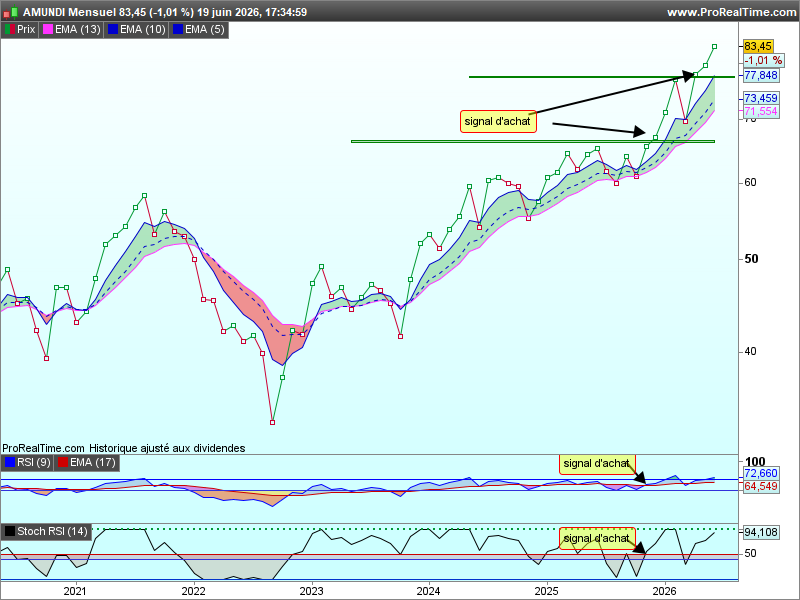Click the 2026 label on time axis
The image size is (800, 600).
pyautogui.click(x=664, y=591)
